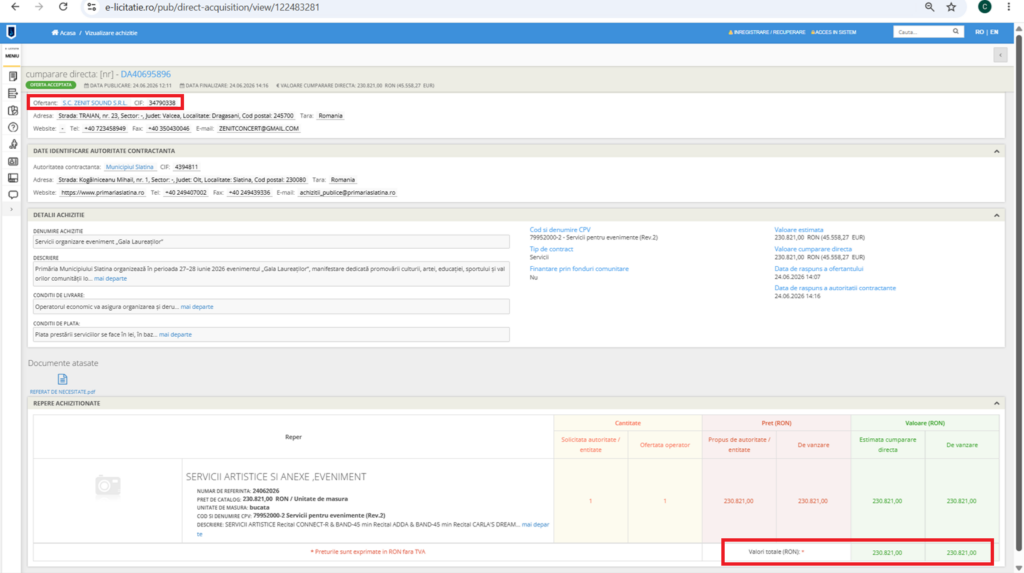
Task: Collapse Date identificare autoritate contractanta section
Action: coord(997,151)
